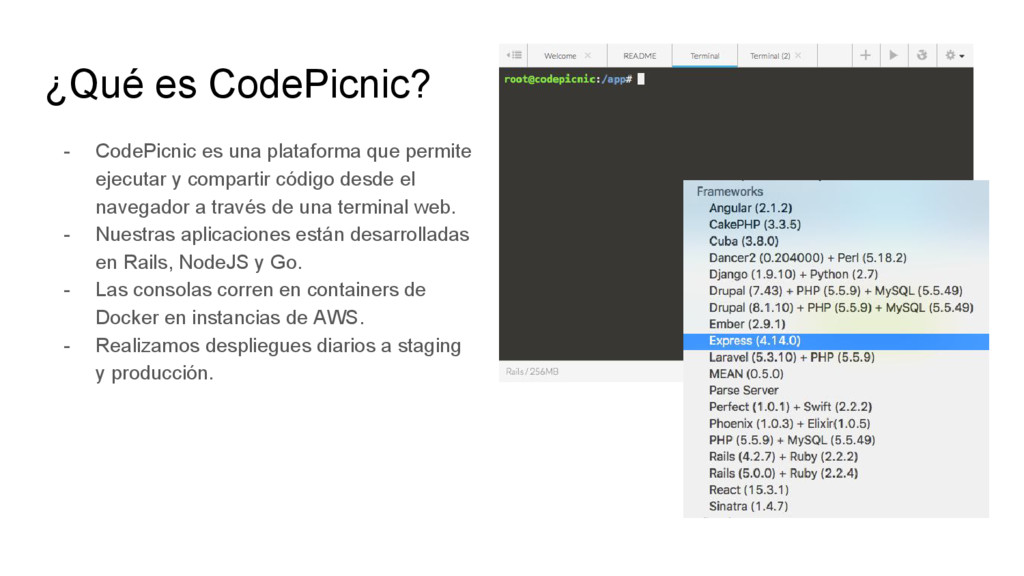Viewport: 1024px width, 576px height.
Task: Close the Terminal (2) tab
Action: (x=799, y=56)
